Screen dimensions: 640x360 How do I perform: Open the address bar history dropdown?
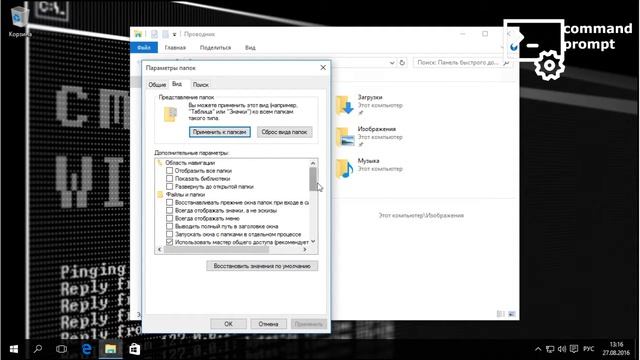392,63
